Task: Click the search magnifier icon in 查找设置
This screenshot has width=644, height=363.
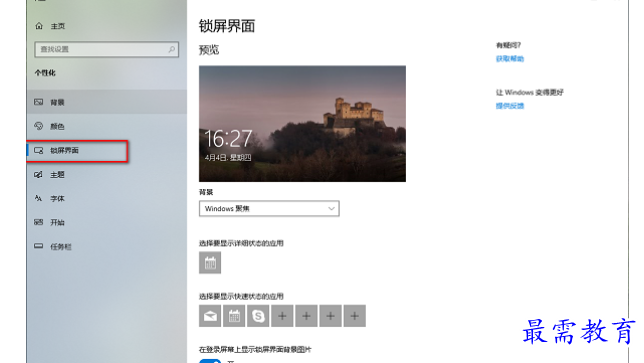Action: (x=172, y=49)
